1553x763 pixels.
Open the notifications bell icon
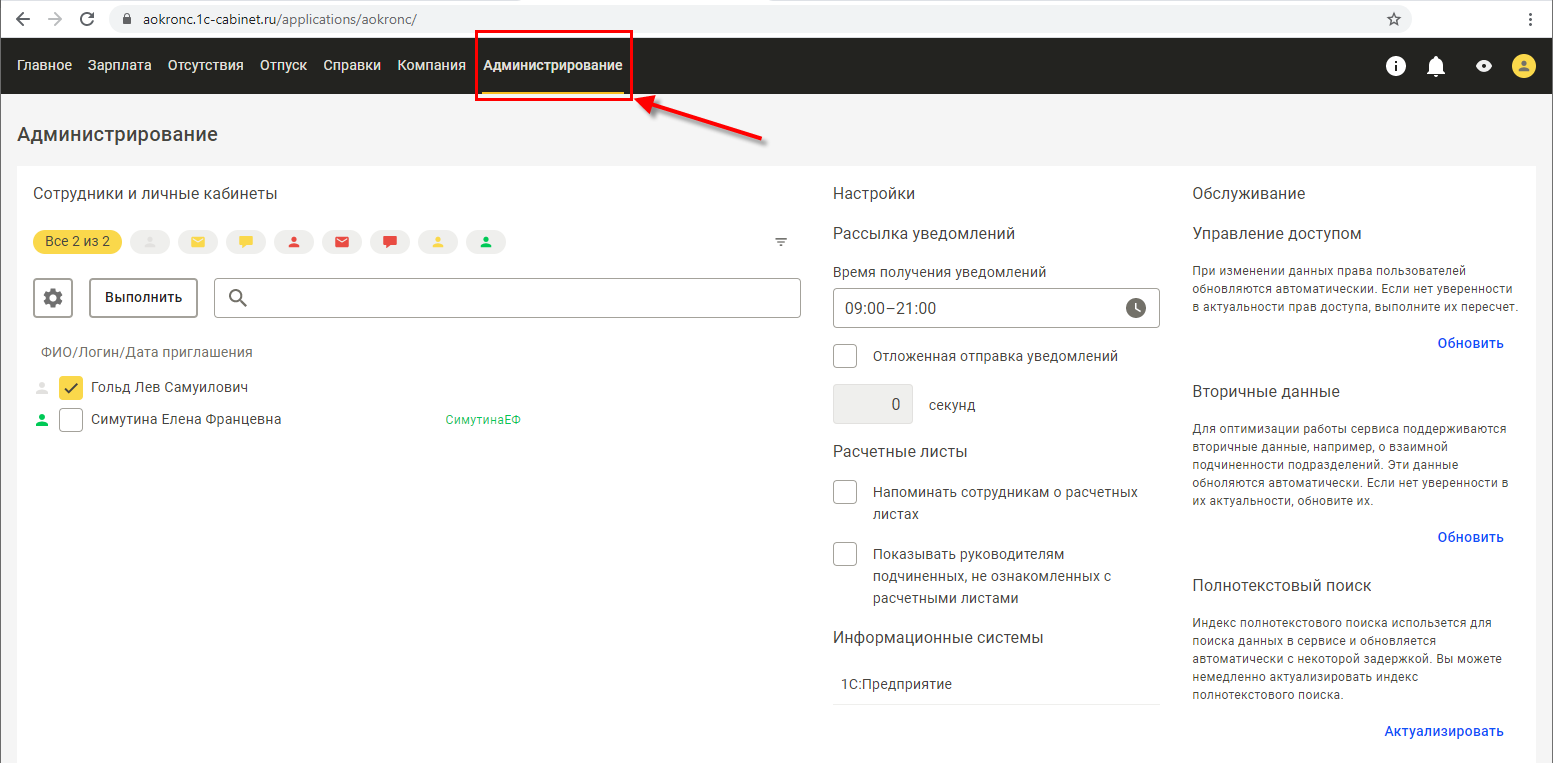1436,66
